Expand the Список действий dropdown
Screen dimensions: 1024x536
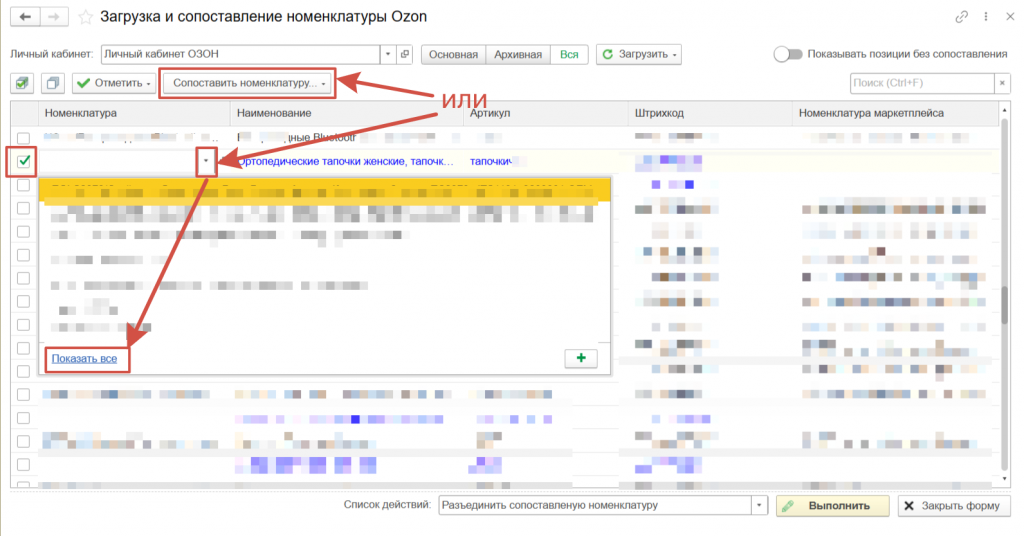(x=759, y=506)
